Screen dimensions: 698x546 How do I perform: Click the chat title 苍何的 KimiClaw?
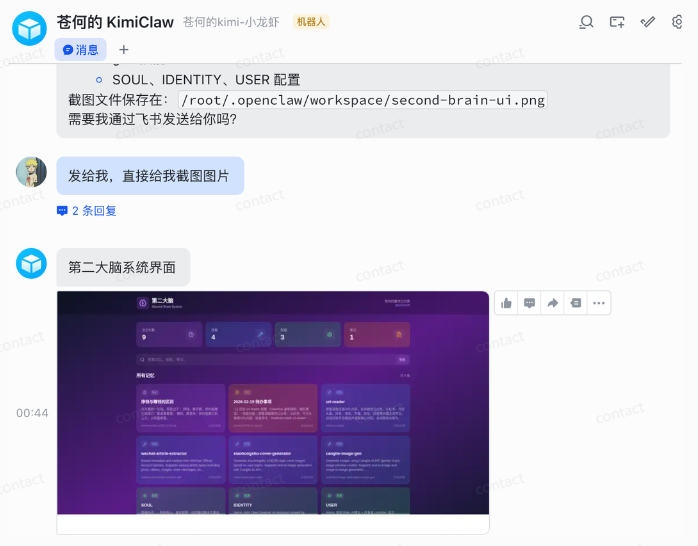point(115,22)
